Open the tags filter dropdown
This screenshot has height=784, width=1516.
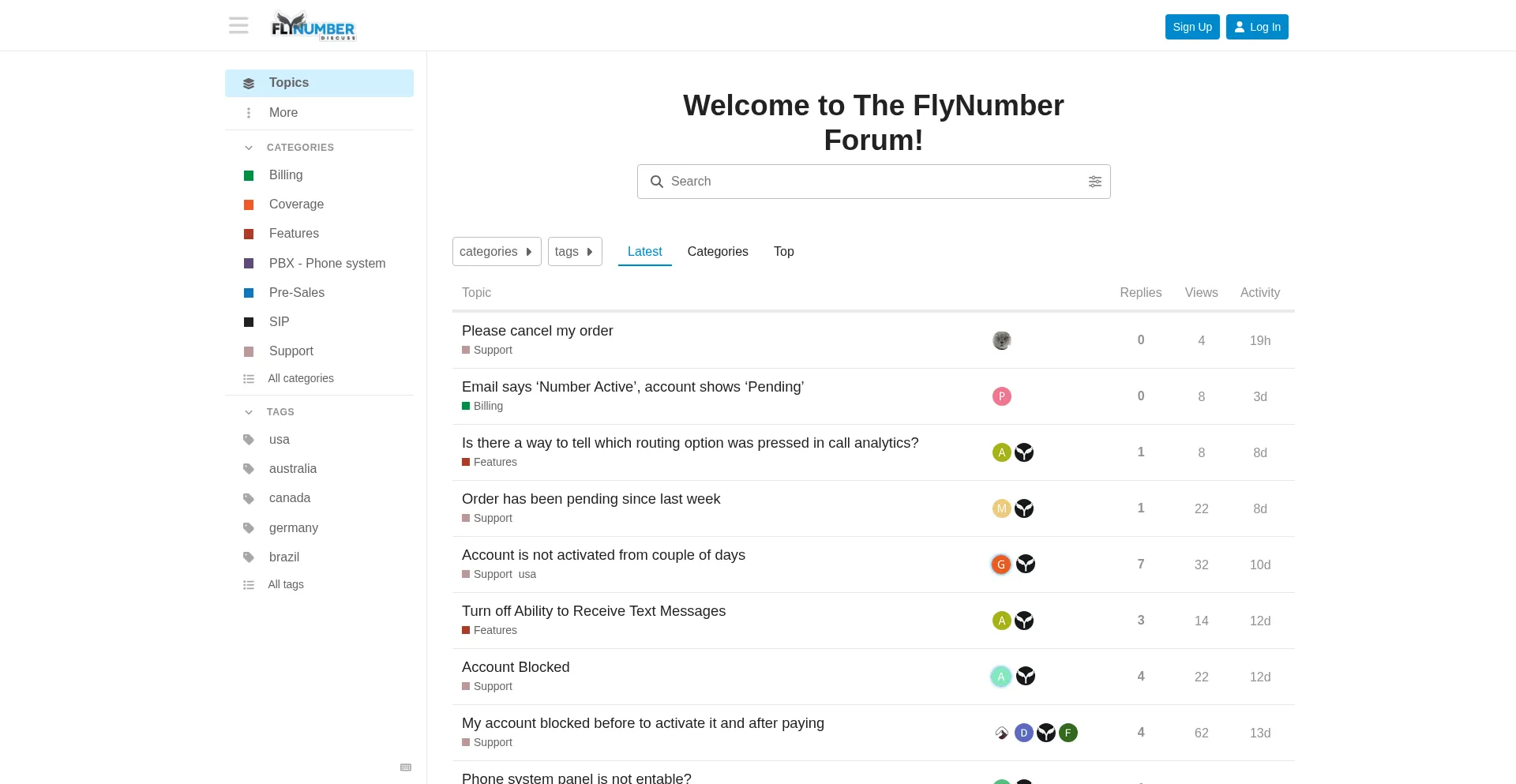574,252
